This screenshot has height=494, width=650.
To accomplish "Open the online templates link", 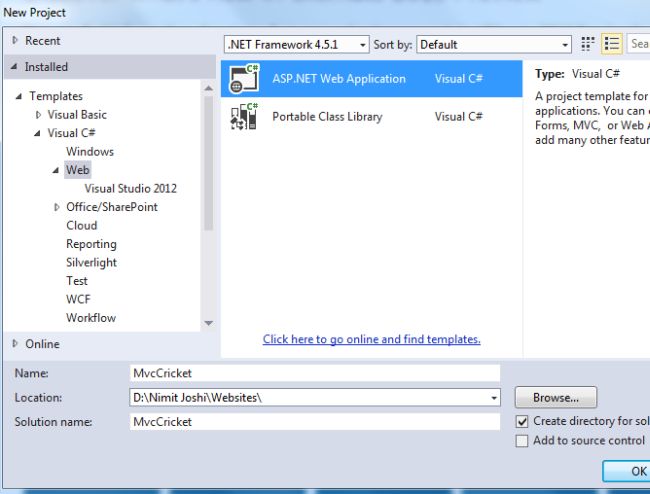I will pyautogui.click(x=371, y=339).
